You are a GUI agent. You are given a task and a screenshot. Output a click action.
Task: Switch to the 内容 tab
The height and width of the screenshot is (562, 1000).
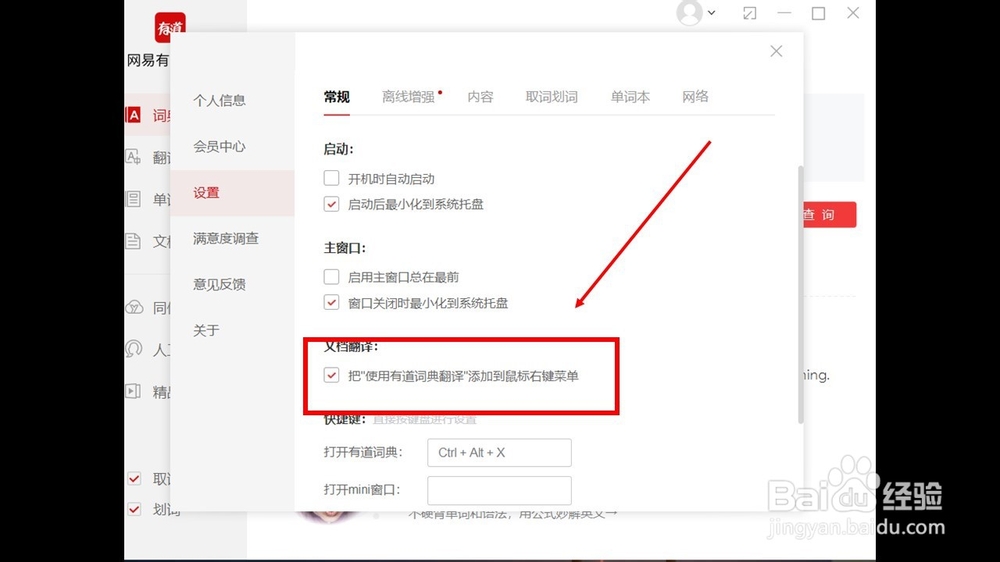point(480,97)
